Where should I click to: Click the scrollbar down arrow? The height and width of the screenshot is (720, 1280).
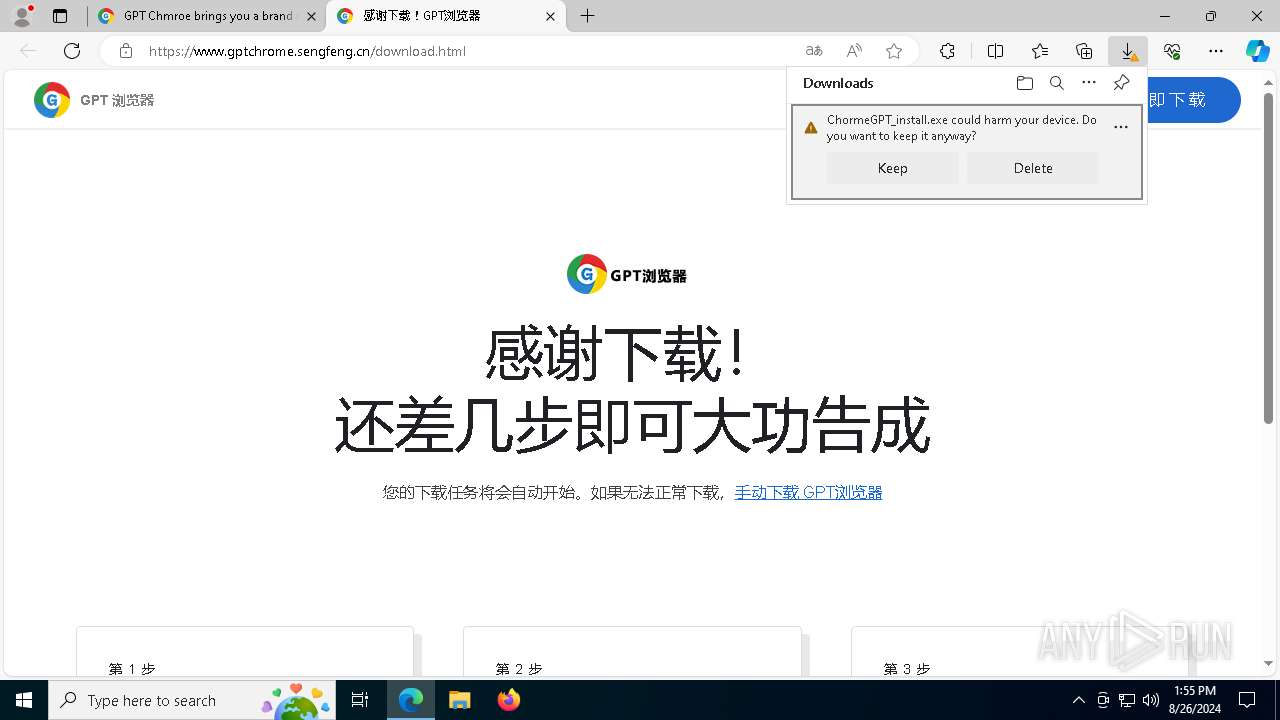1269,663
